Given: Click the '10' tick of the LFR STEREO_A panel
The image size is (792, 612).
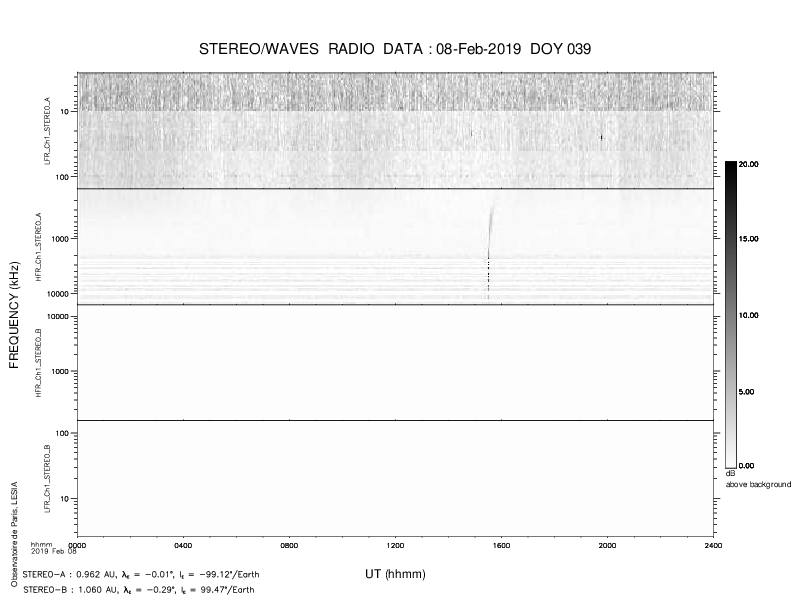Looking at the screenshot, I should tap(65, 112).
